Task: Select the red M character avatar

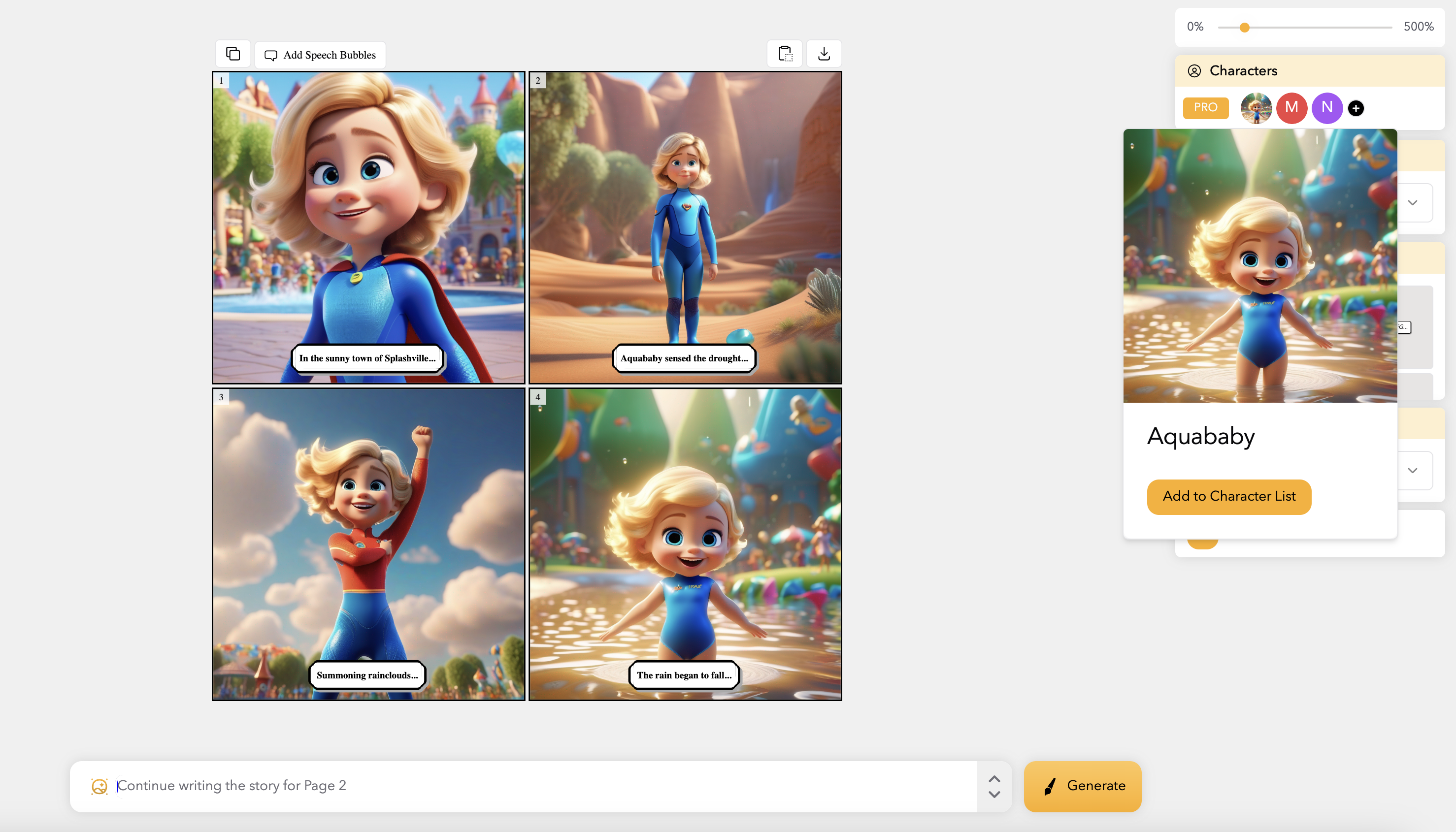Action: tap(1291, 107)
